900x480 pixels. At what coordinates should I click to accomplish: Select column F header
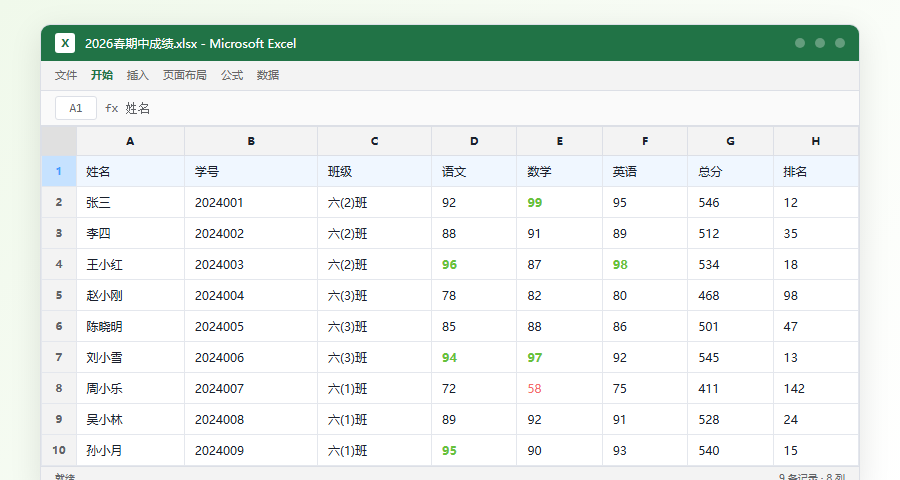(645, 141)
